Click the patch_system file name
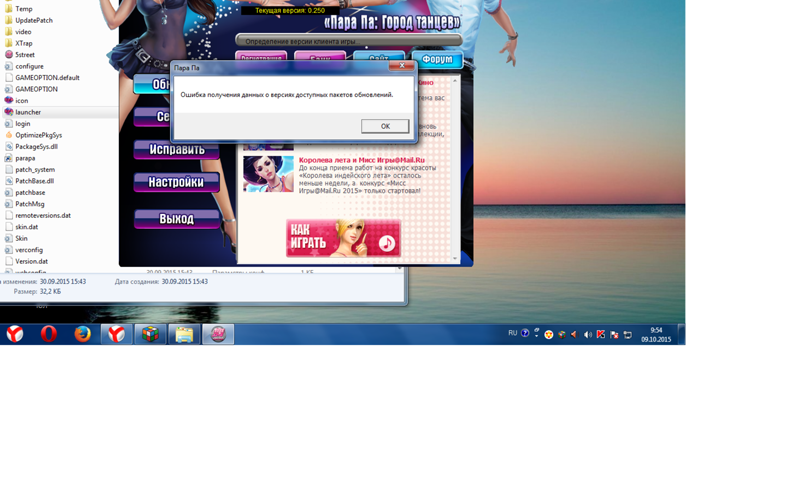 pos(35,169)
